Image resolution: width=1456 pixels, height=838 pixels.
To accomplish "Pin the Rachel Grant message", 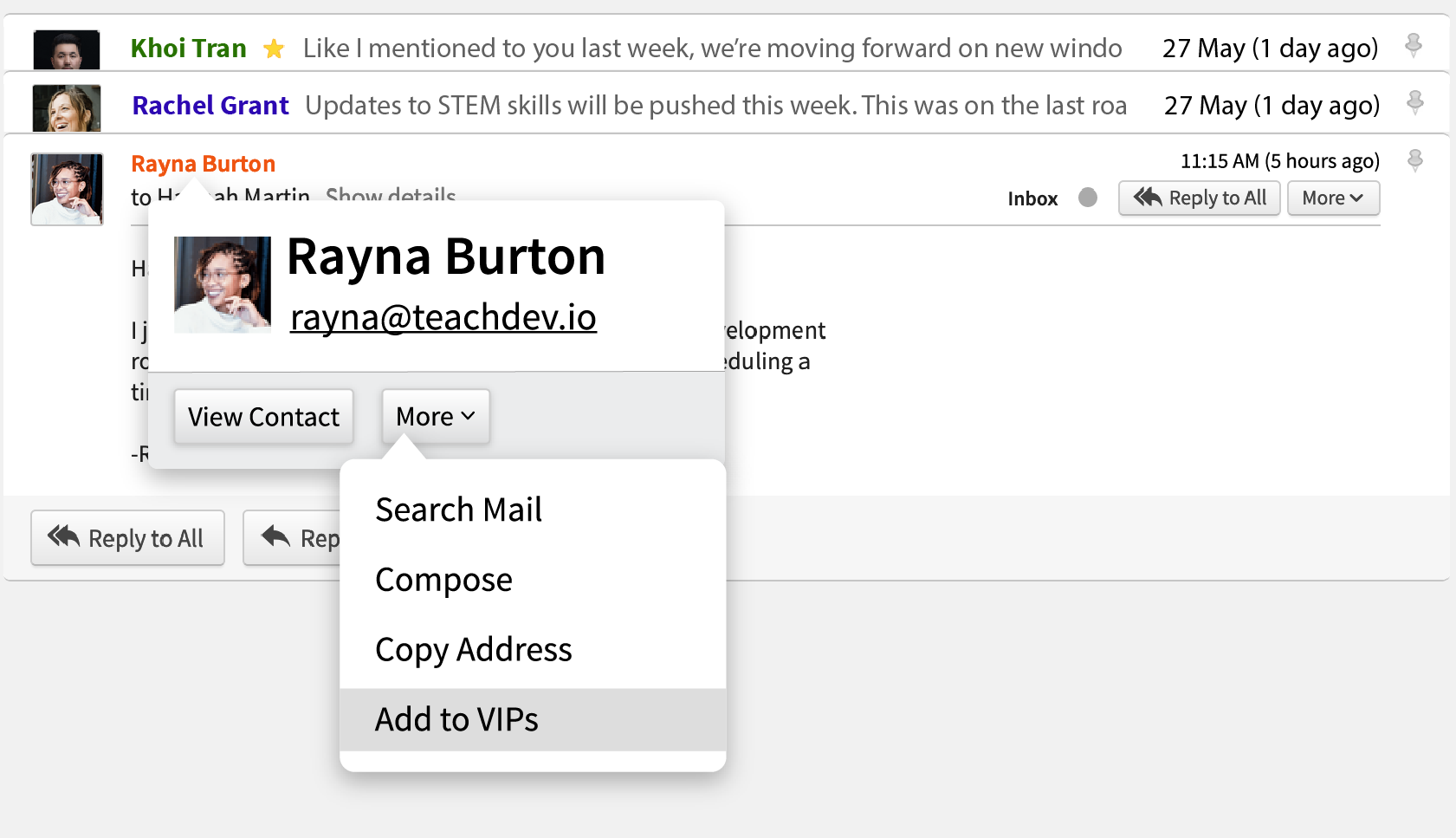I will 1414,102.
